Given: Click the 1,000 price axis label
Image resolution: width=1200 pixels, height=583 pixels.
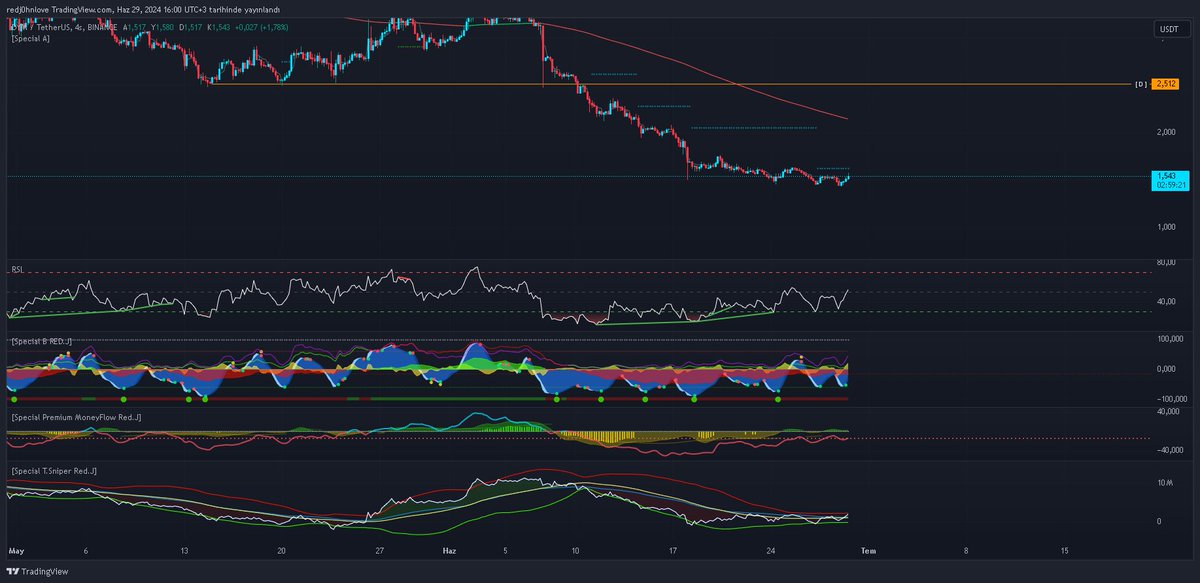Looking at the screenshot, I should [x=1165, y=226].
